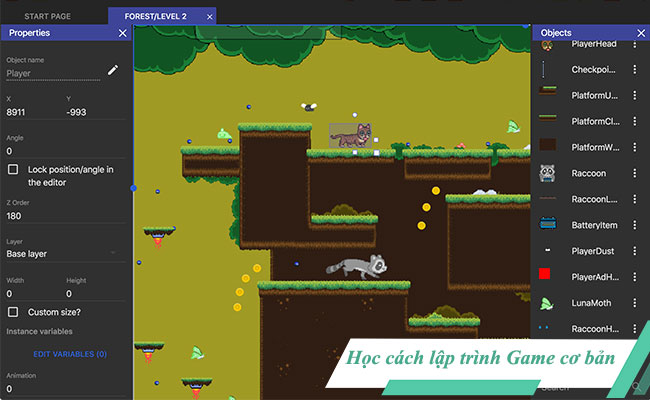Close the Objects panel
Image resolution: width=650 pixels, height=400 pixels.
click(x=641, y=33)
